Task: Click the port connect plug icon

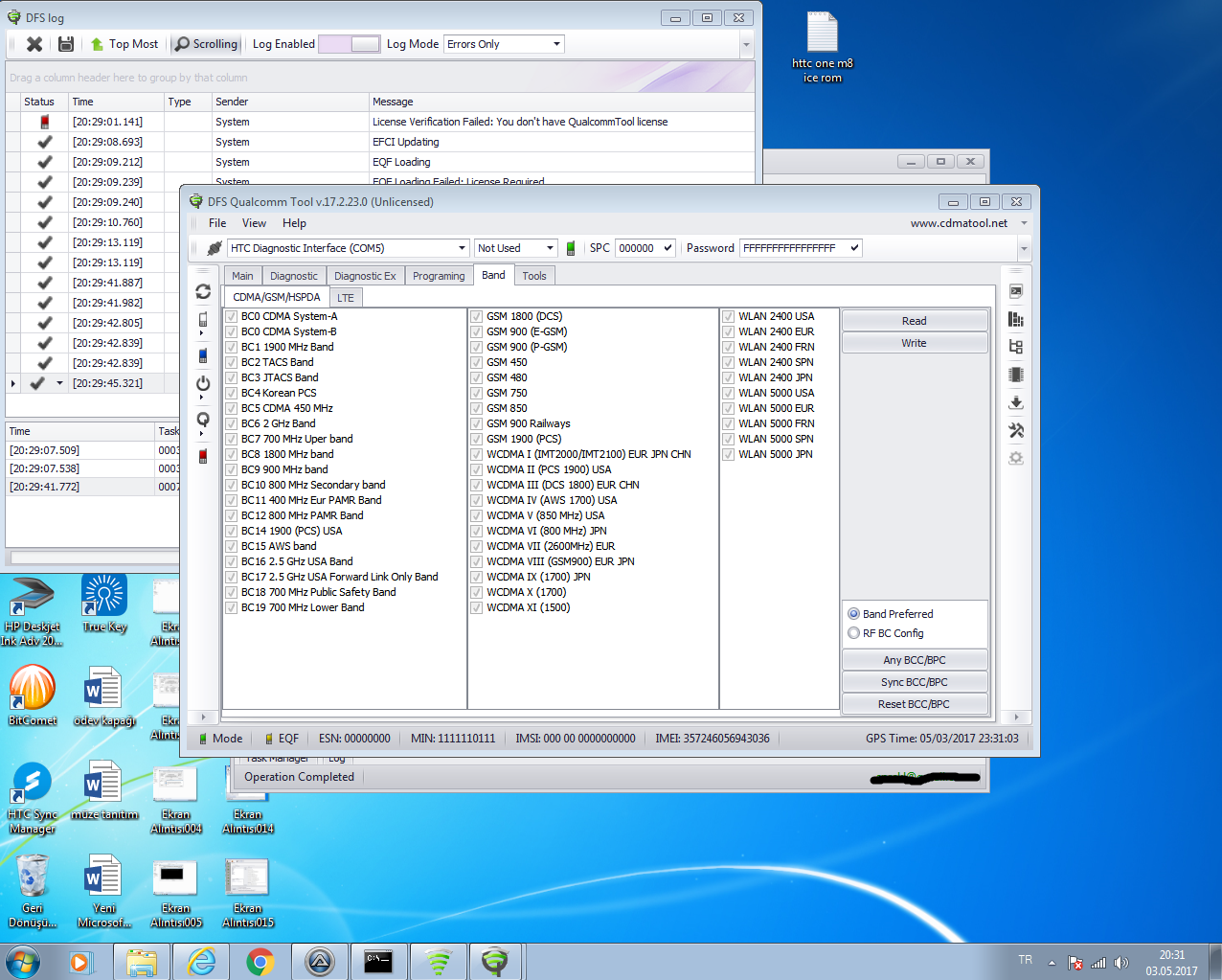Action: coord(215,248)
